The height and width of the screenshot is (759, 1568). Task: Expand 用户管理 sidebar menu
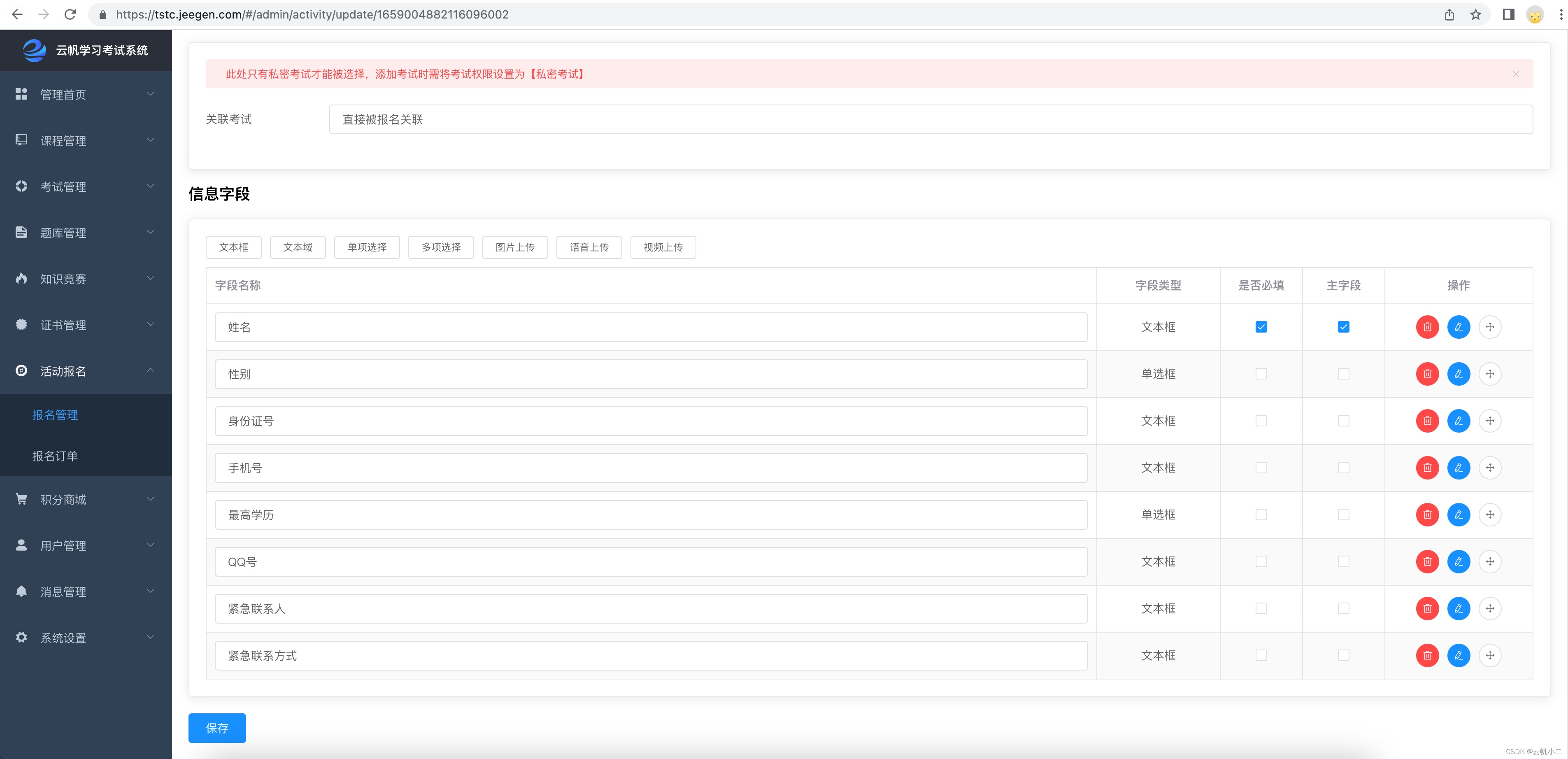click(86, 545)
